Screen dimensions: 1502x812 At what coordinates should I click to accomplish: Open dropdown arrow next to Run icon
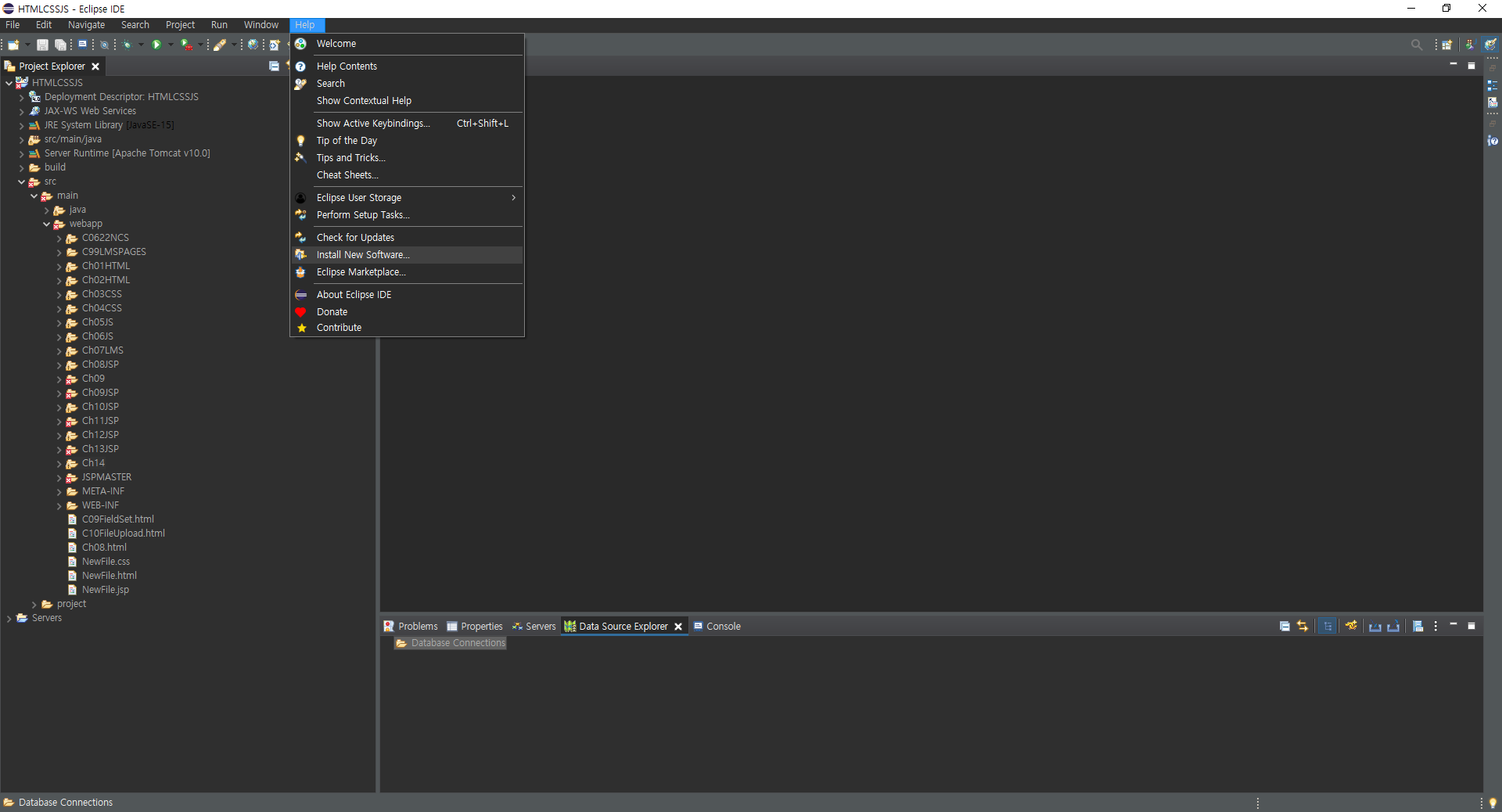point(171,45)
